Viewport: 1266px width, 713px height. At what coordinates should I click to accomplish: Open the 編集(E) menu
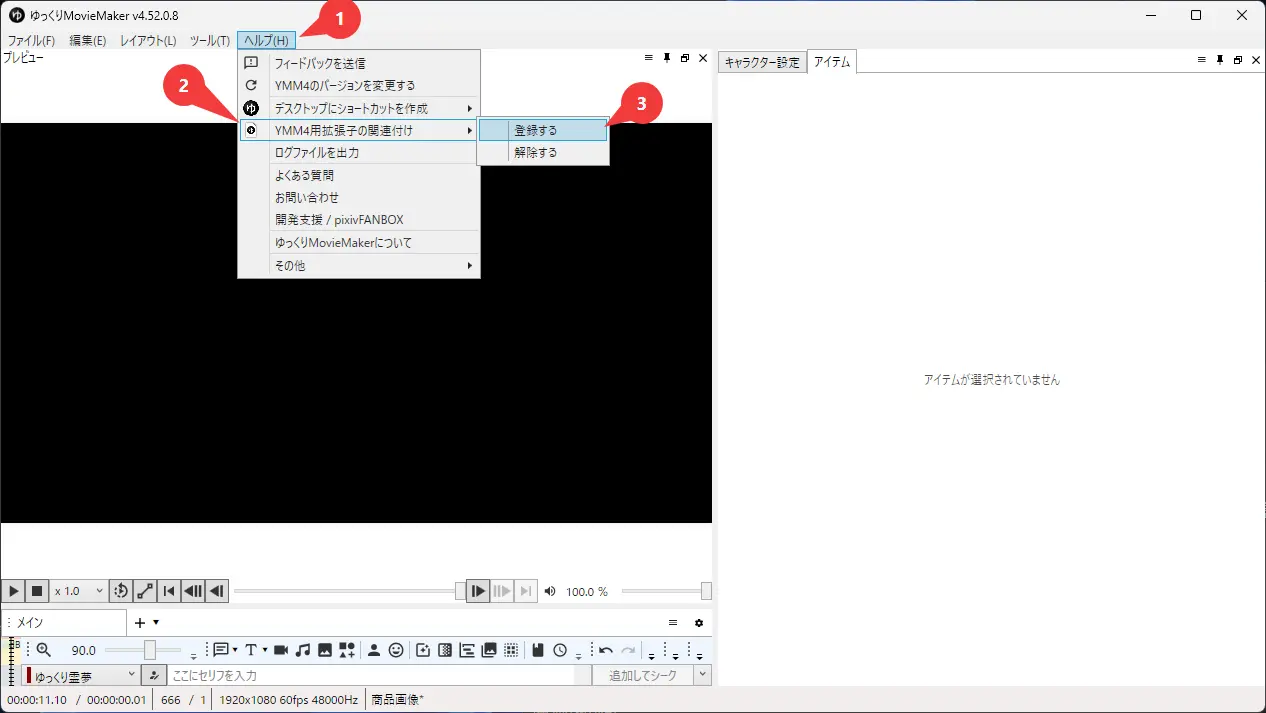[x=88, y=41]
